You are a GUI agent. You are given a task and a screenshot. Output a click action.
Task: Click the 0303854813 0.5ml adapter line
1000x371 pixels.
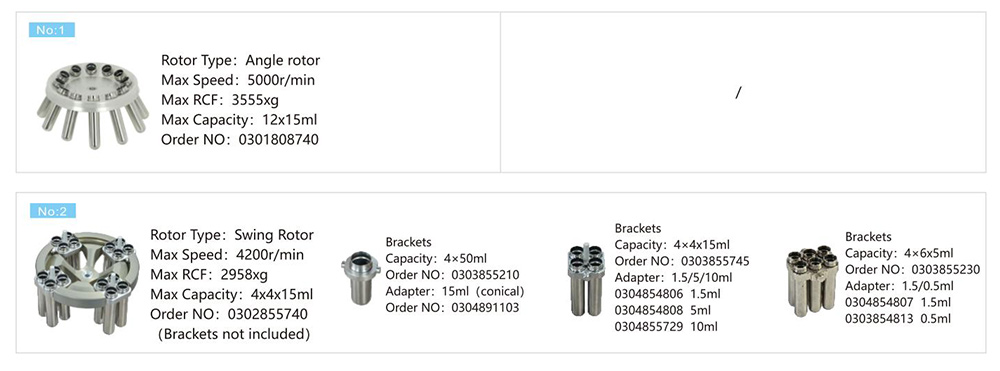pyautogui.click(x=898, y=319)
